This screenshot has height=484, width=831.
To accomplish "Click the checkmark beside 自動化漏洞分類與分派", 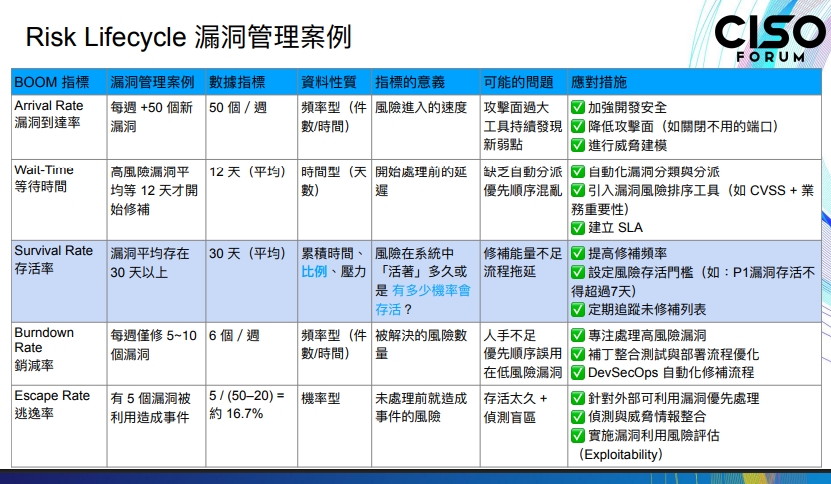I will [578, 172].
